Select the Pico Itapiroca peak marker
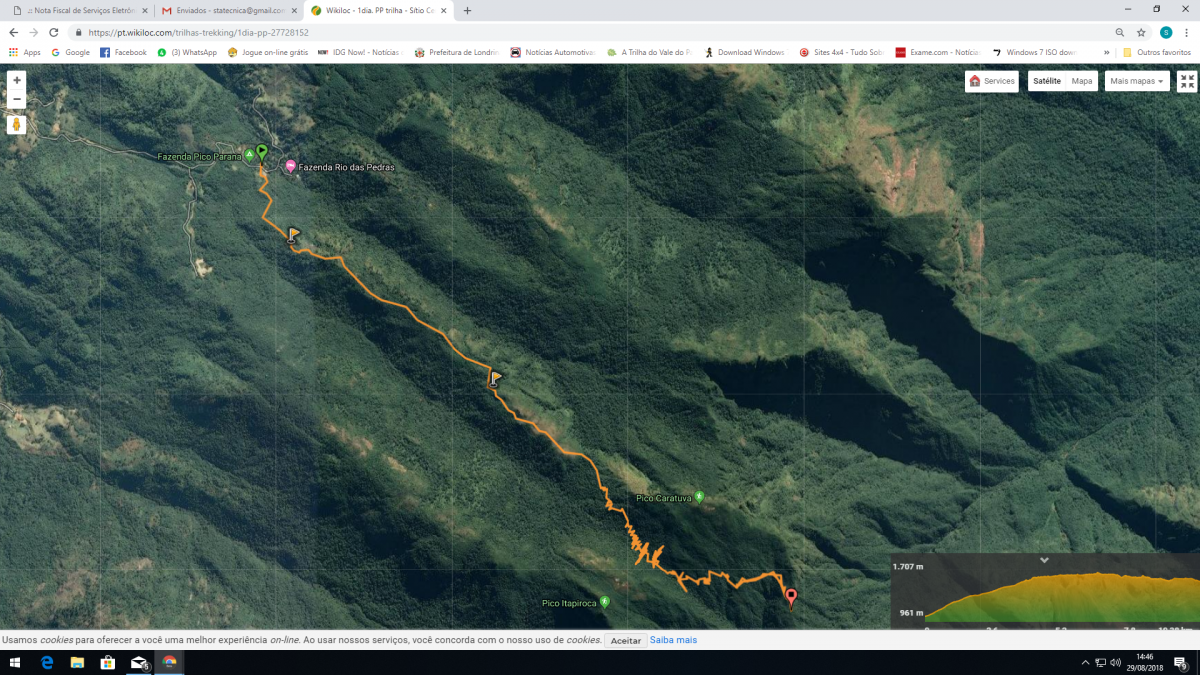Image resolution: width=1200 pixels, height=675 pixels. click(x=604, y=603)
